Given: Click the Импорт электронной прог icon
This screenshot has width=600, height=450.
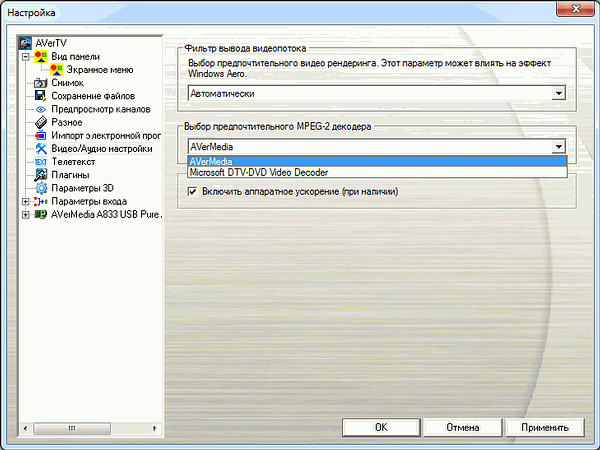Looking at the screenshot, I should coord(41,135).
